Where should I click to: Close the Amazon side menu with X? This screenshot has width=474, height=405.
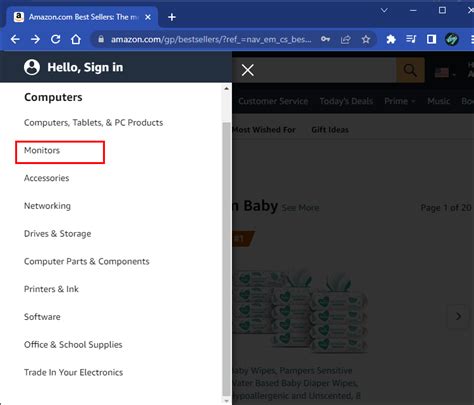point(248,70)
